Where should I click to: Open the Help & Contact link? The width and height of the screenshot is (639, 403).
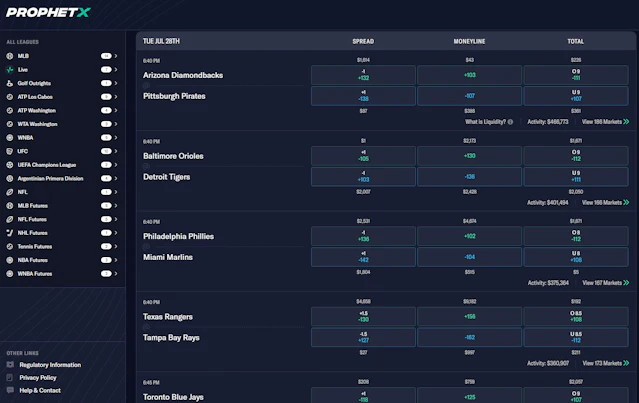[40, 390]
